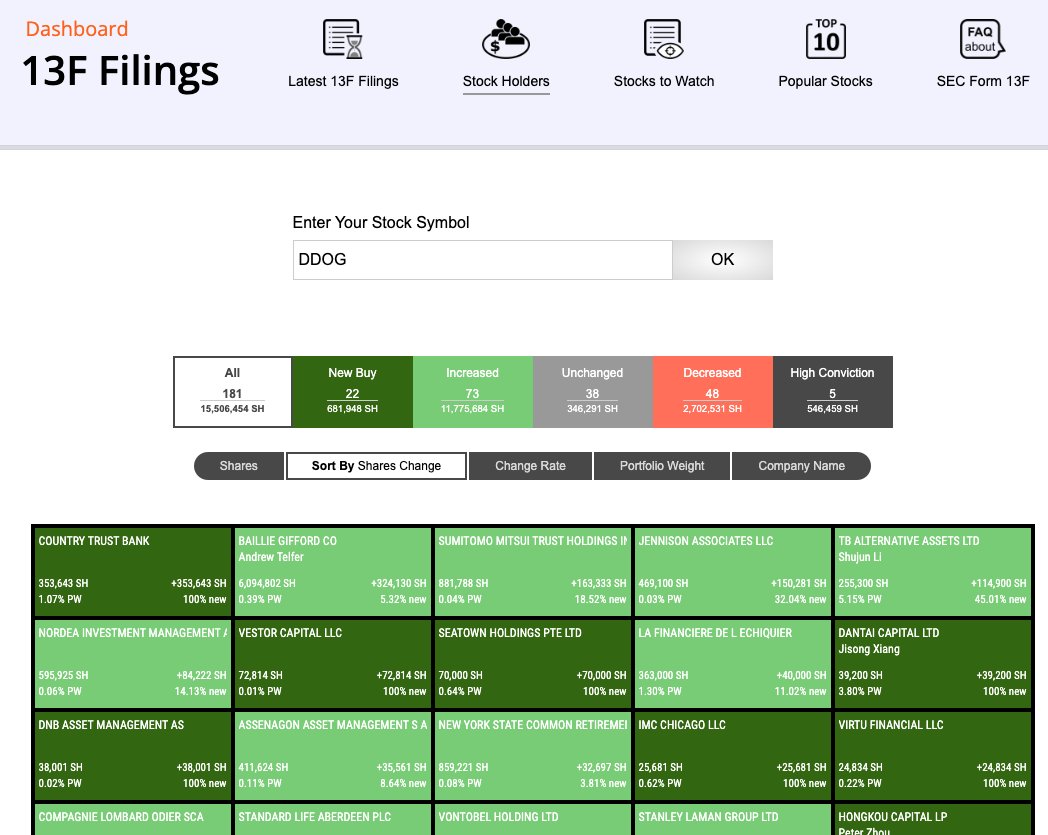Viewport: 1048px width, 835px height.
Task: Select the Increased positions filter
Action: 472,391
